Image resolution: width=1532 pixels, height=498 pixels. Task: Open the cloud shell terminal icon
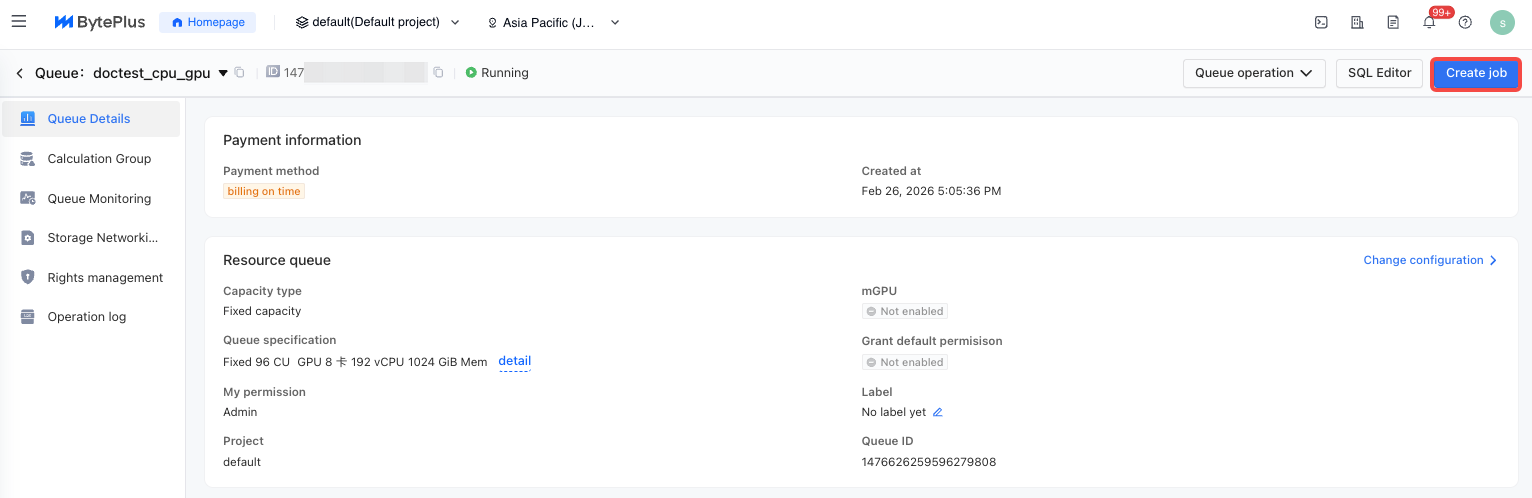pyautogui.click(x=1321, y=22)
